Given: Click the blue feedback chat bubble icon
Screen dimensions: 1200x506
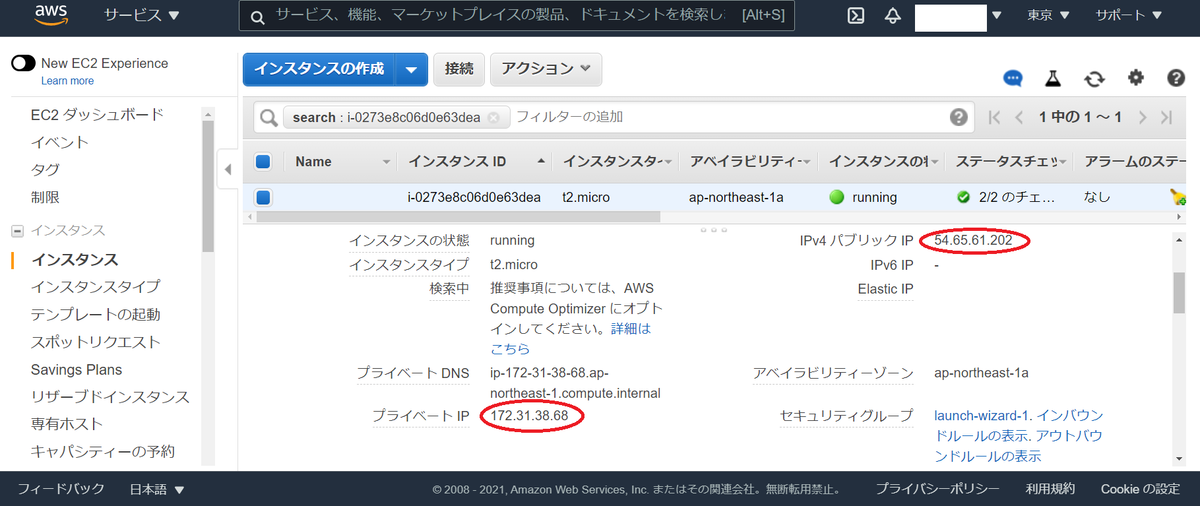Looking at the screenshot, I should (1013, 78).
